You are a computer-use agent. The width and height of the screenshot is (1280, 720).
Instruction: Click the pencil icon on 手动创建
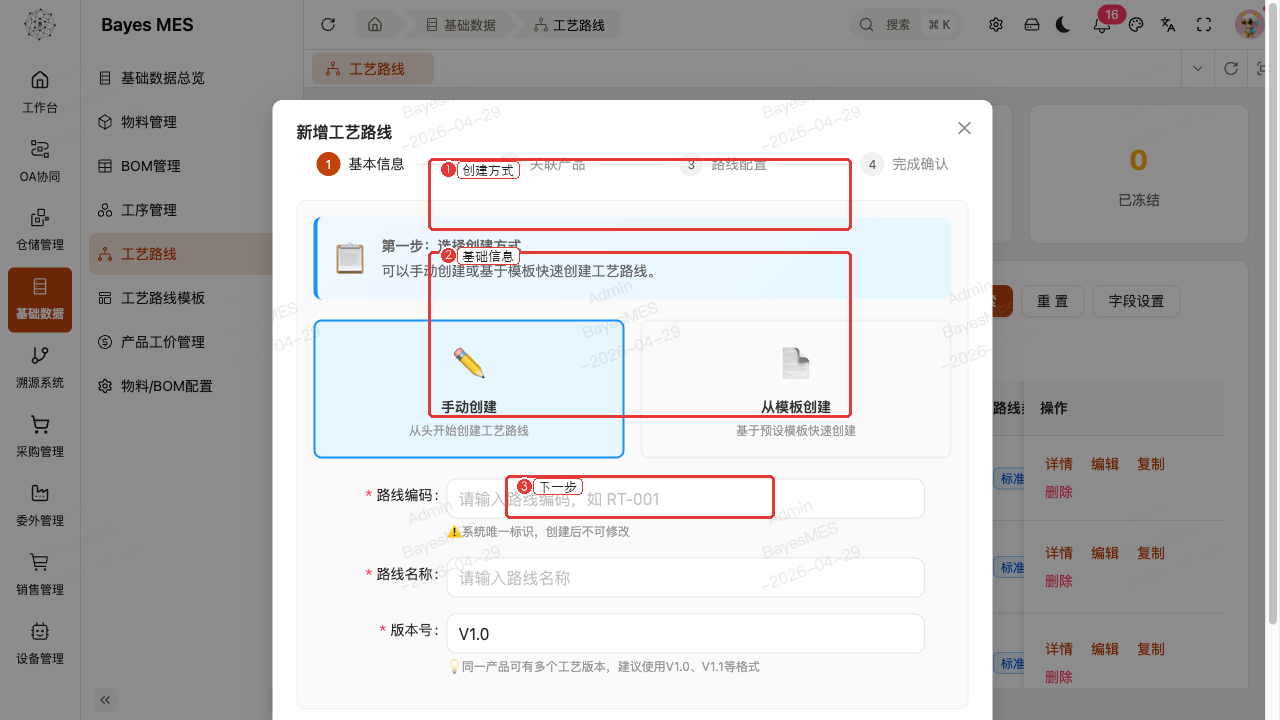(x=469, y=363)
